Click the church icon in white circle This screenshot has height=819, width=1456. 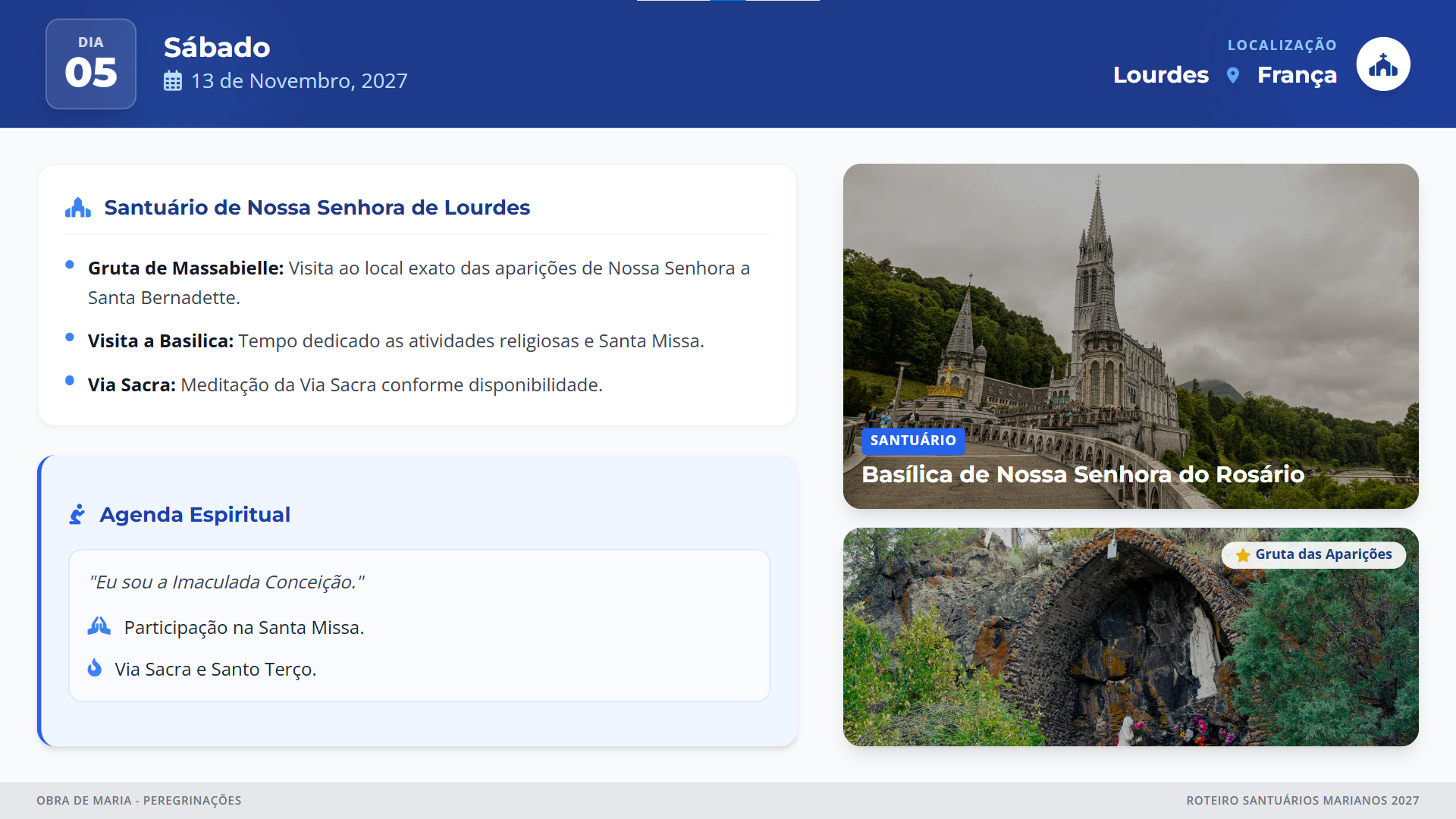[1382, 64]
